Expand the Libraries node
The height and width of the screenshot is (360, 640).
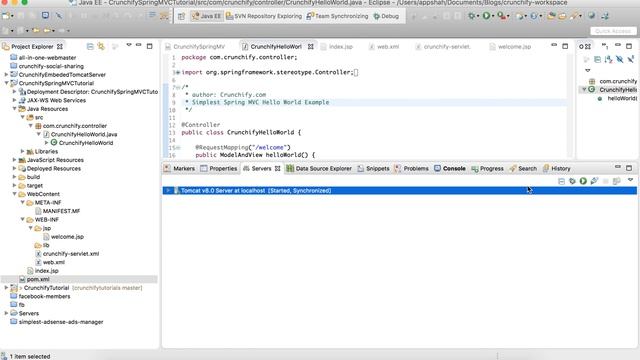tap(23, 151)
